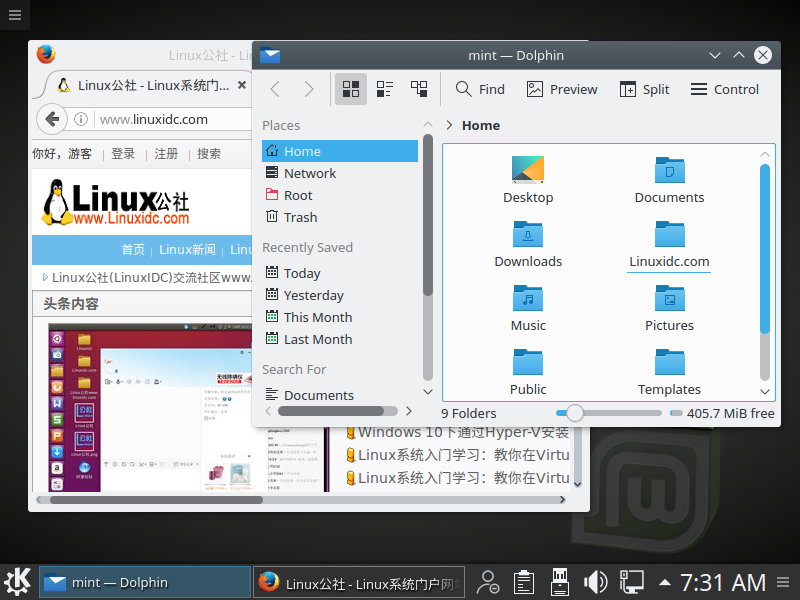The height and width of the screenshot is (600, 800).
Task: Toggle Preview in Dolphin toolbar
Action: point(562,89)
